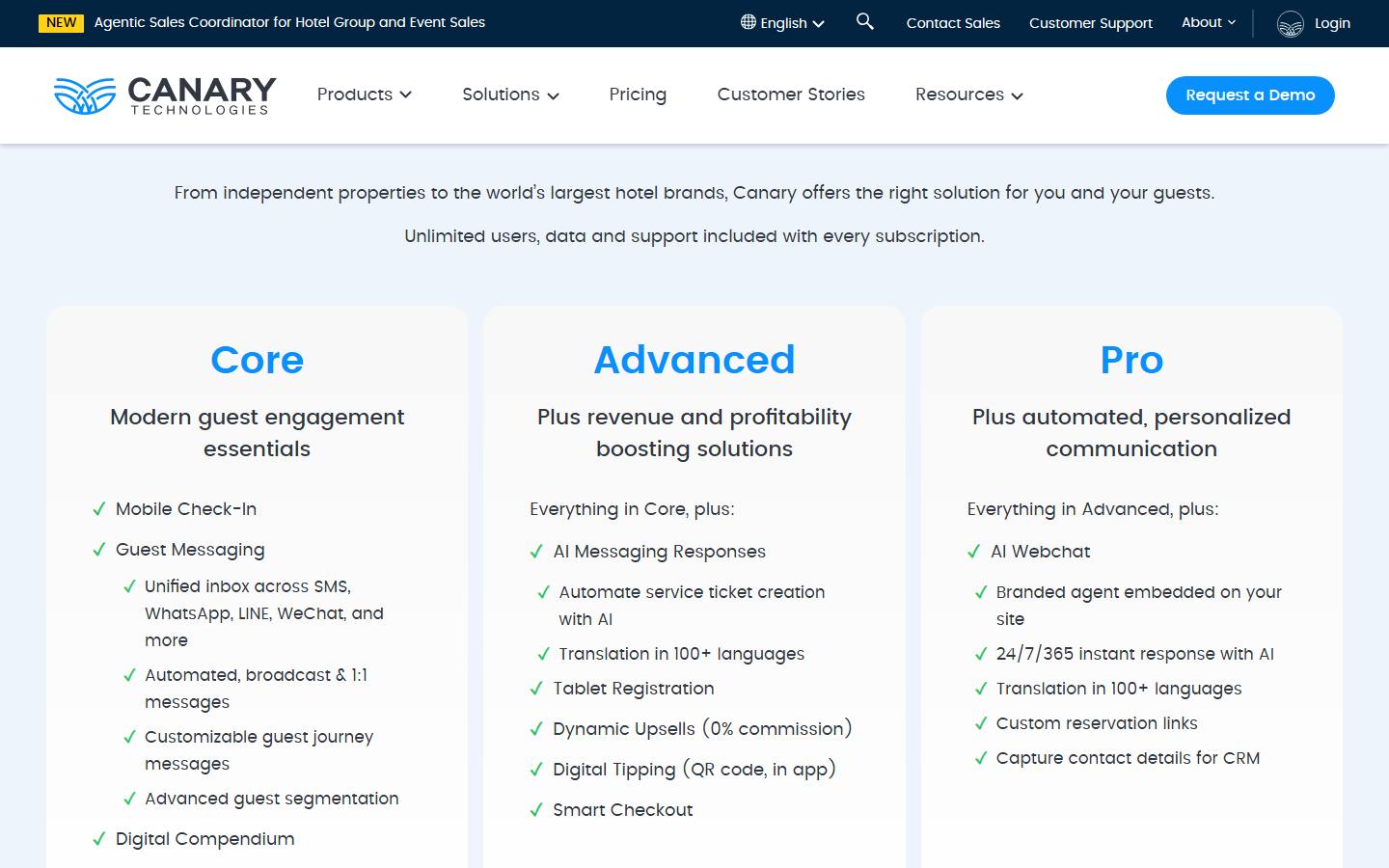Viewport: 1389px width, 868px height.
Task: Click 'Everything in Core, plus:' text
Action: (632, 509)
